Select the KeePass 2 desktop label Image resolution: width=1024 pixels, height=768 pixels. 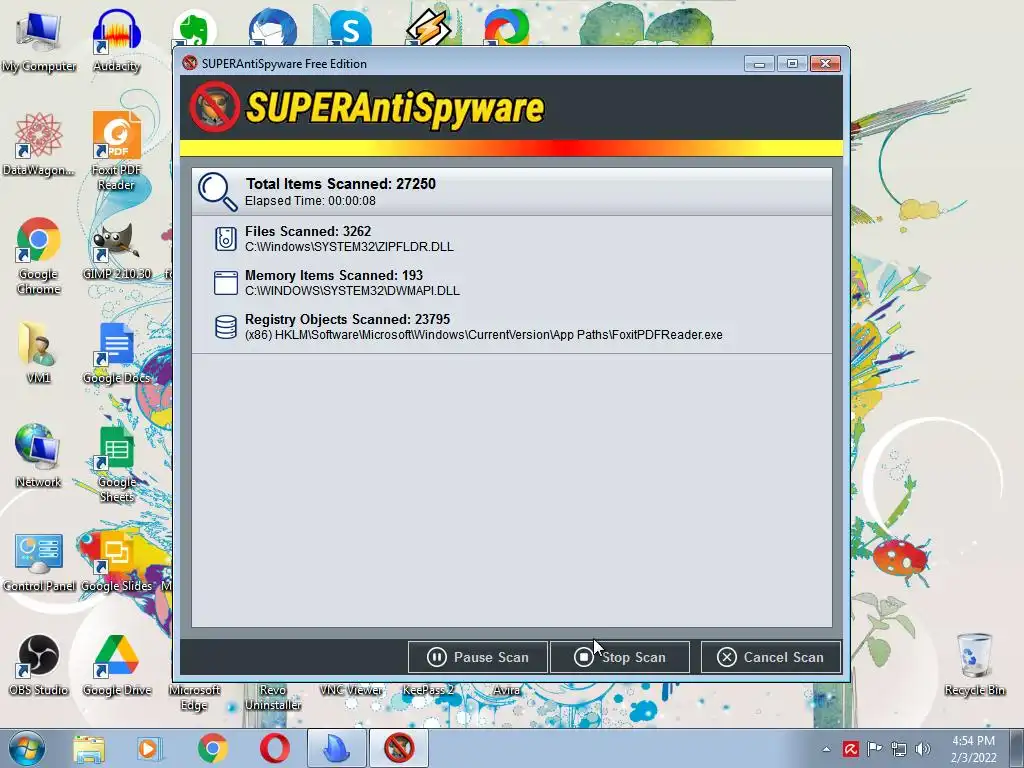click(428, 690)
